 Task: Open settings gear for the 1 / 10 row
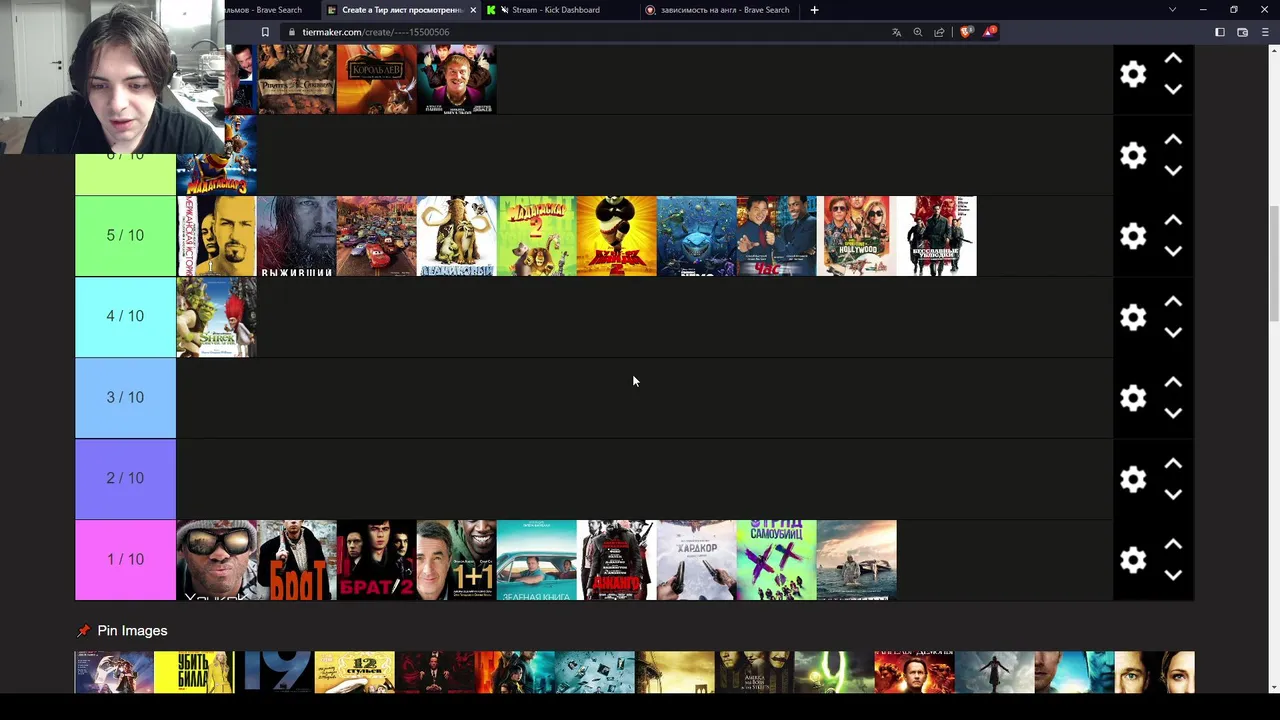tap(1133, 560)
